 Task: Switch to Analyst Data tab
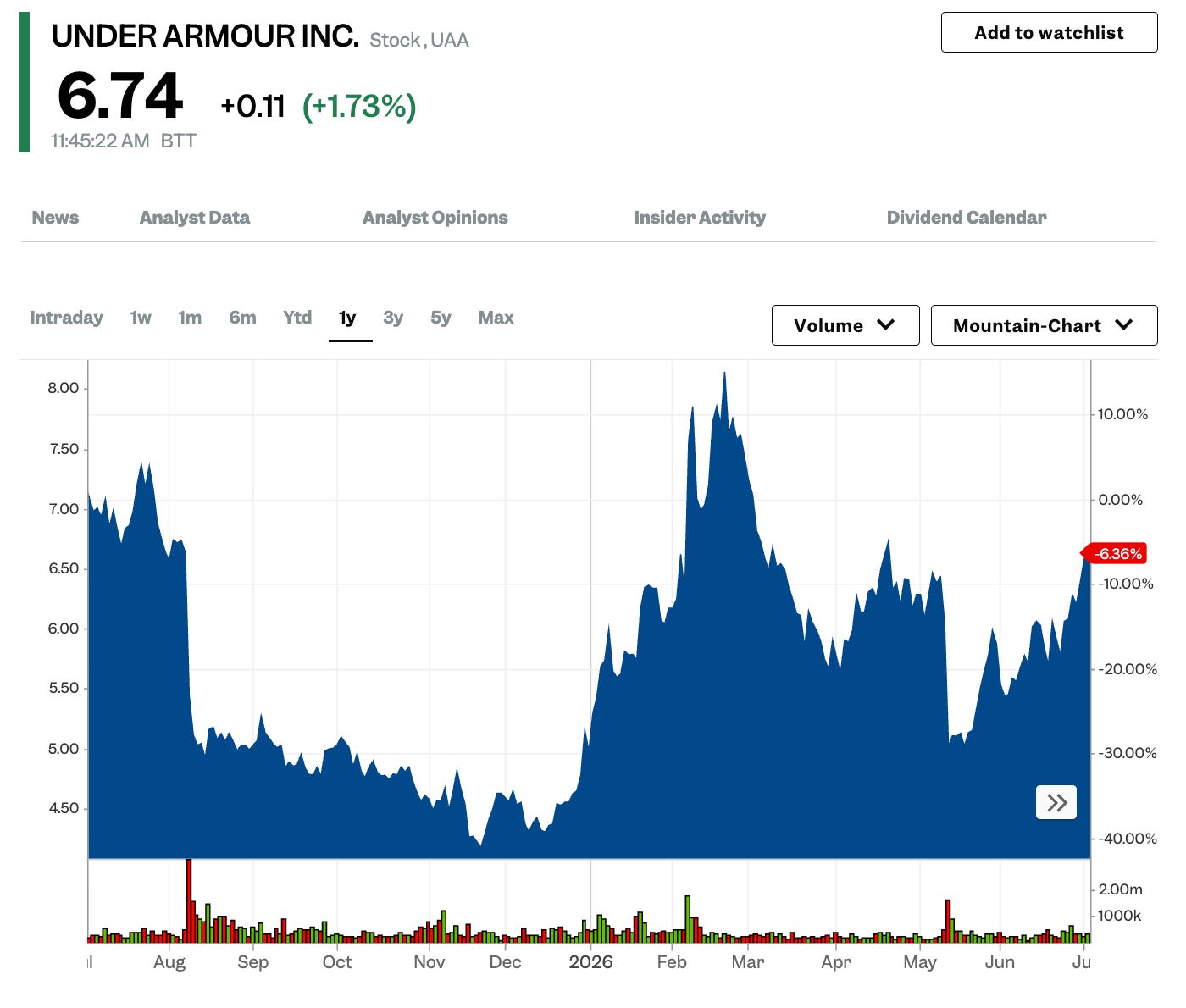(x=195, y=218)
